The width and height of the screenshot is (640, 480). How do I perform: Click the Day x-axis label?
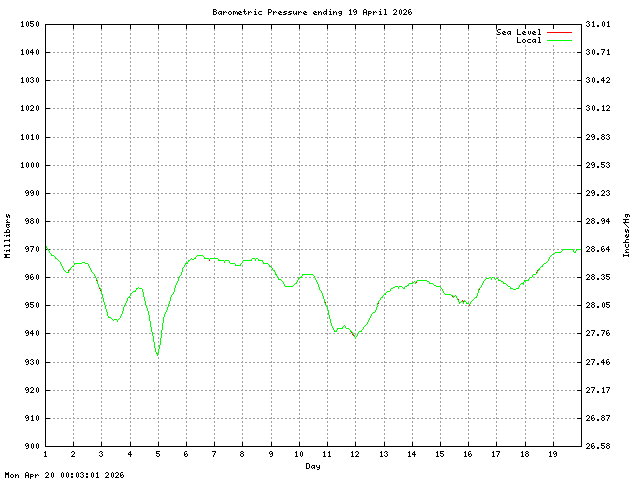click(313, 466)
